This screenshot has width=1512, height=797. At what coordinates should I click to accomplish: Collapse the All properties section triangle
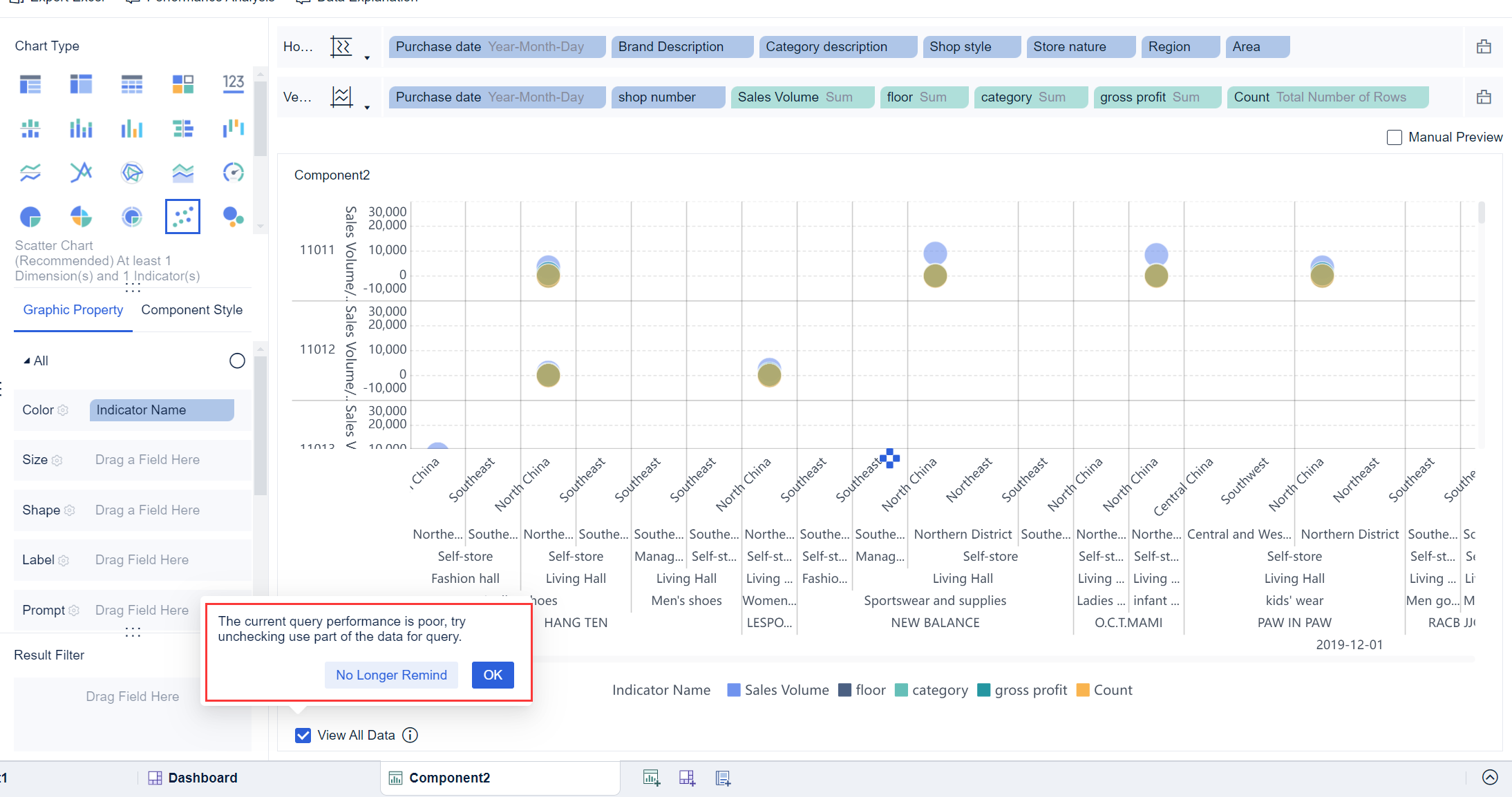[27, 361]
